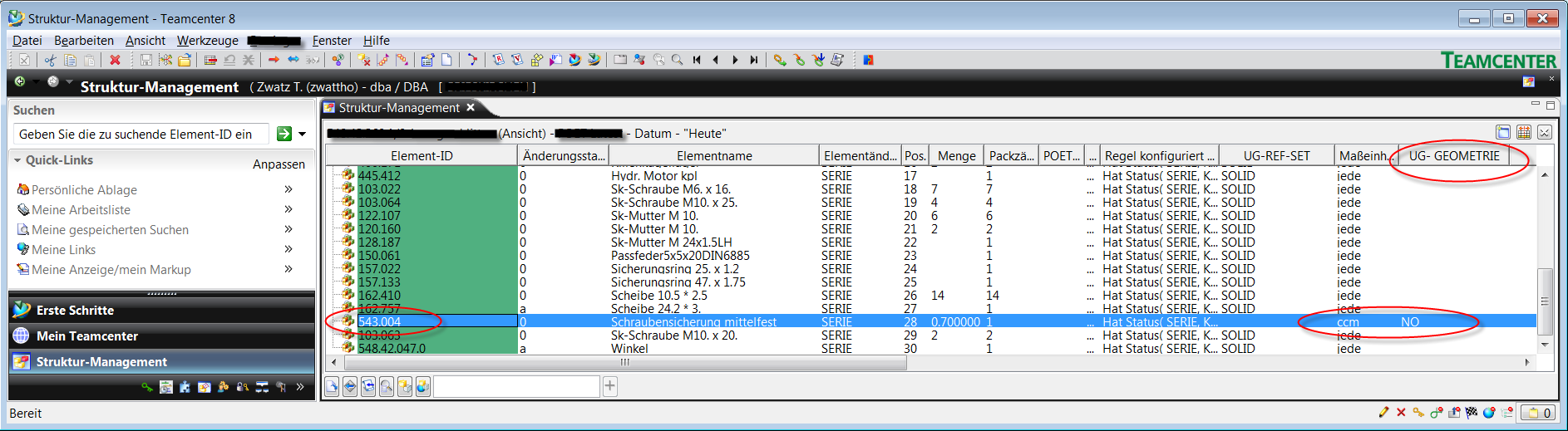The height and width of the screenshot is (431, 1568).
Task: Click the schedule calendar icon in sidebar bar
Action: (166, 387)
